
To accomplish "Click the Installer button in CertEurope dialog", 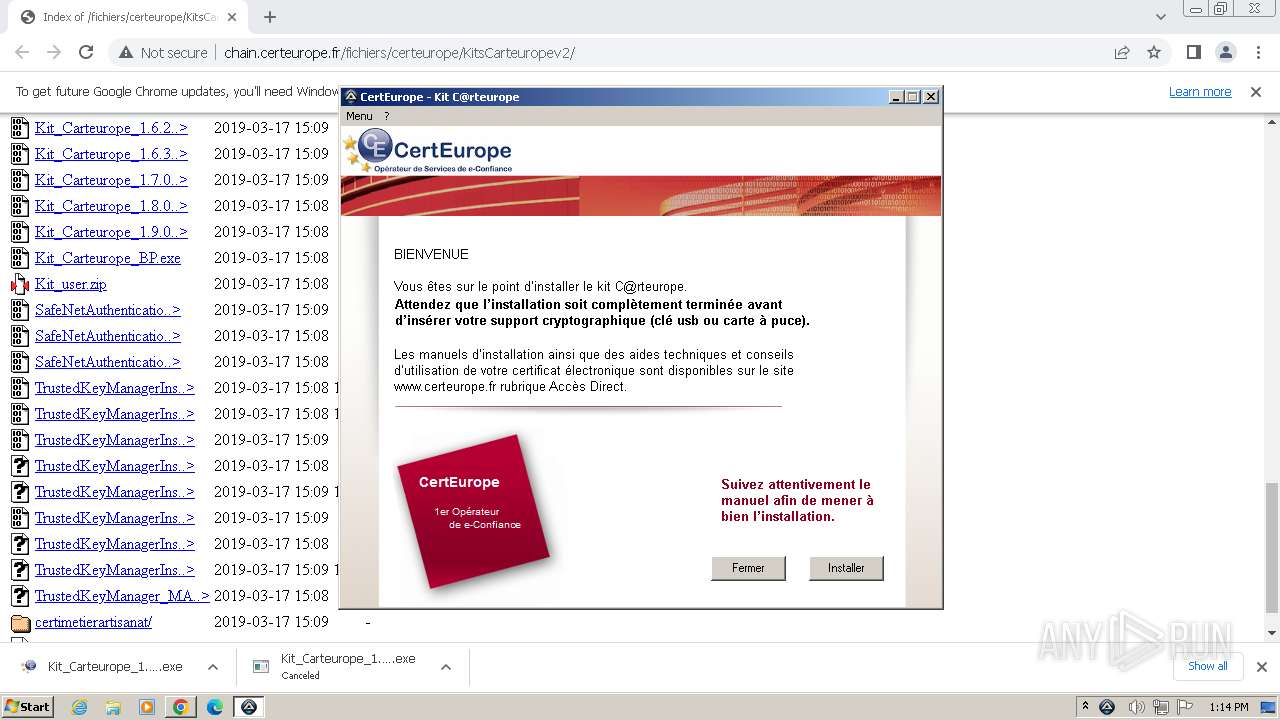I will point(846,568).
